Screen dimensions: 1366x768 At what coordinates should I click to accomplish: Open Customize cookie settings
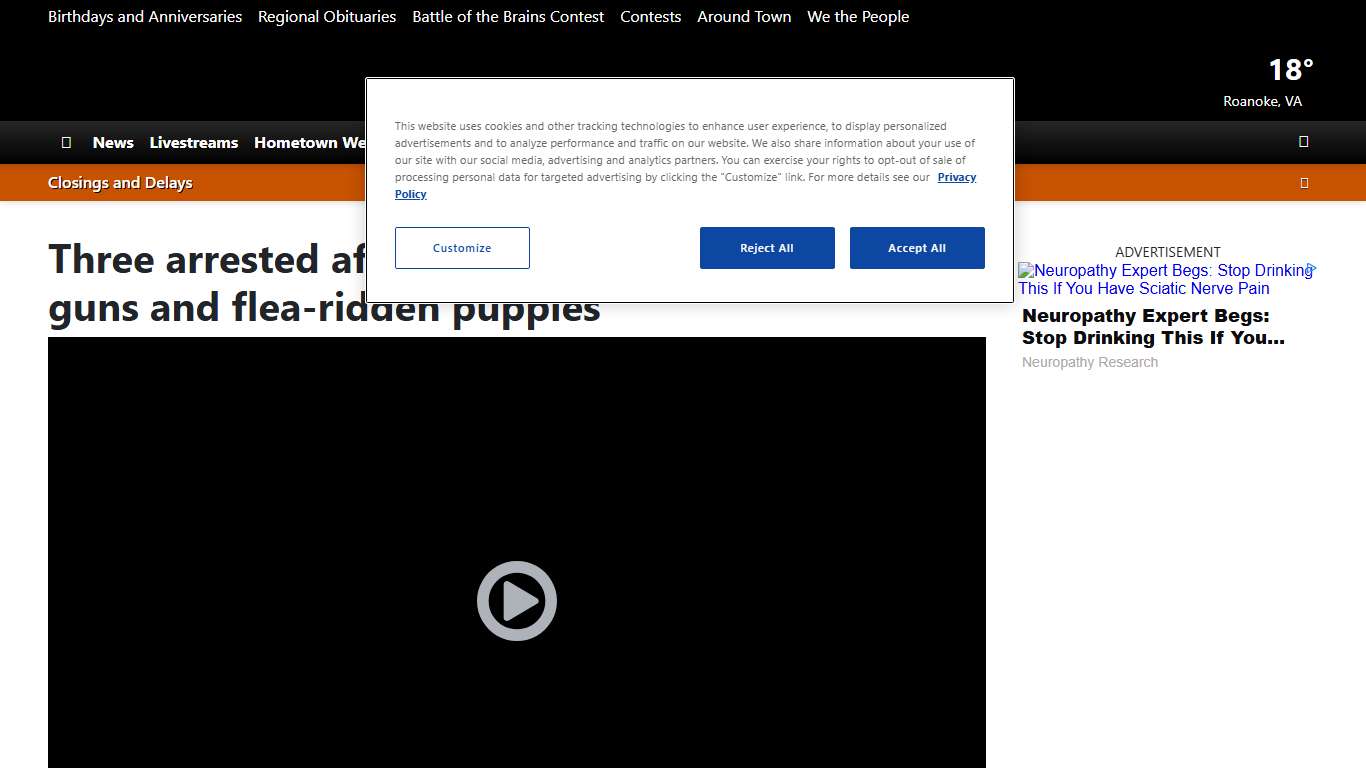point(462,248)
